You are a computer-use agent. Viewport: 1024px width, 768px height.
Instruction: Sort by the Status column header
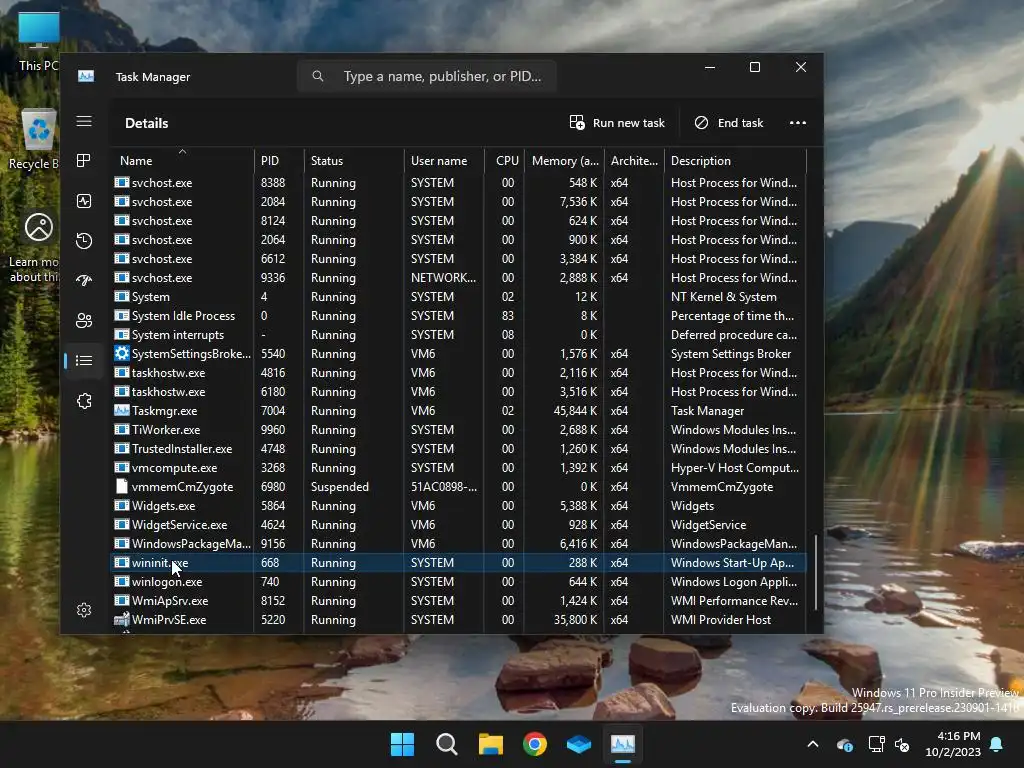pyautogui.click(x=354, y=161)
